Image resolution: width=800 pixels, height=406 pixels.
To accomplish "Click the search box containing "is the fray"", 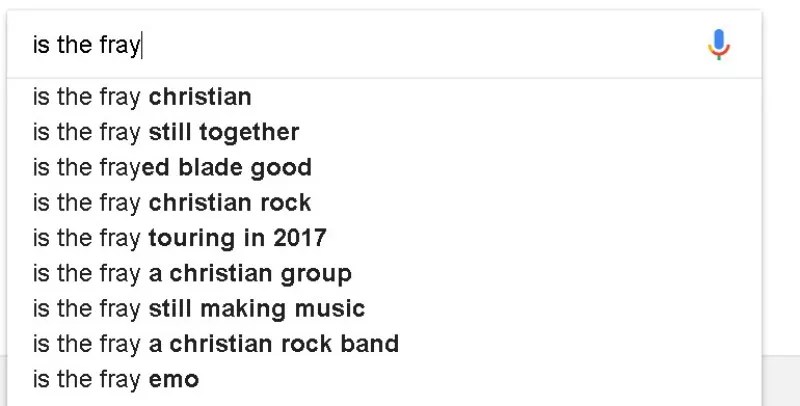I will coord(360,45).
